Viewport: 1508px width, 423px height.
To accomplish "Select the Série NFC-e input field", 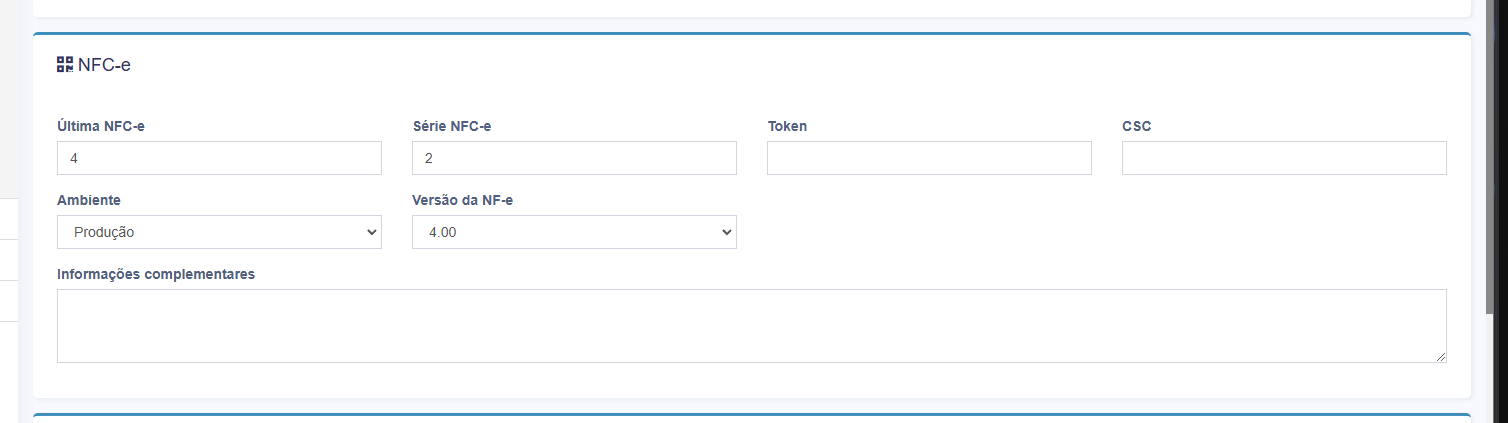I will coord(574,158).
